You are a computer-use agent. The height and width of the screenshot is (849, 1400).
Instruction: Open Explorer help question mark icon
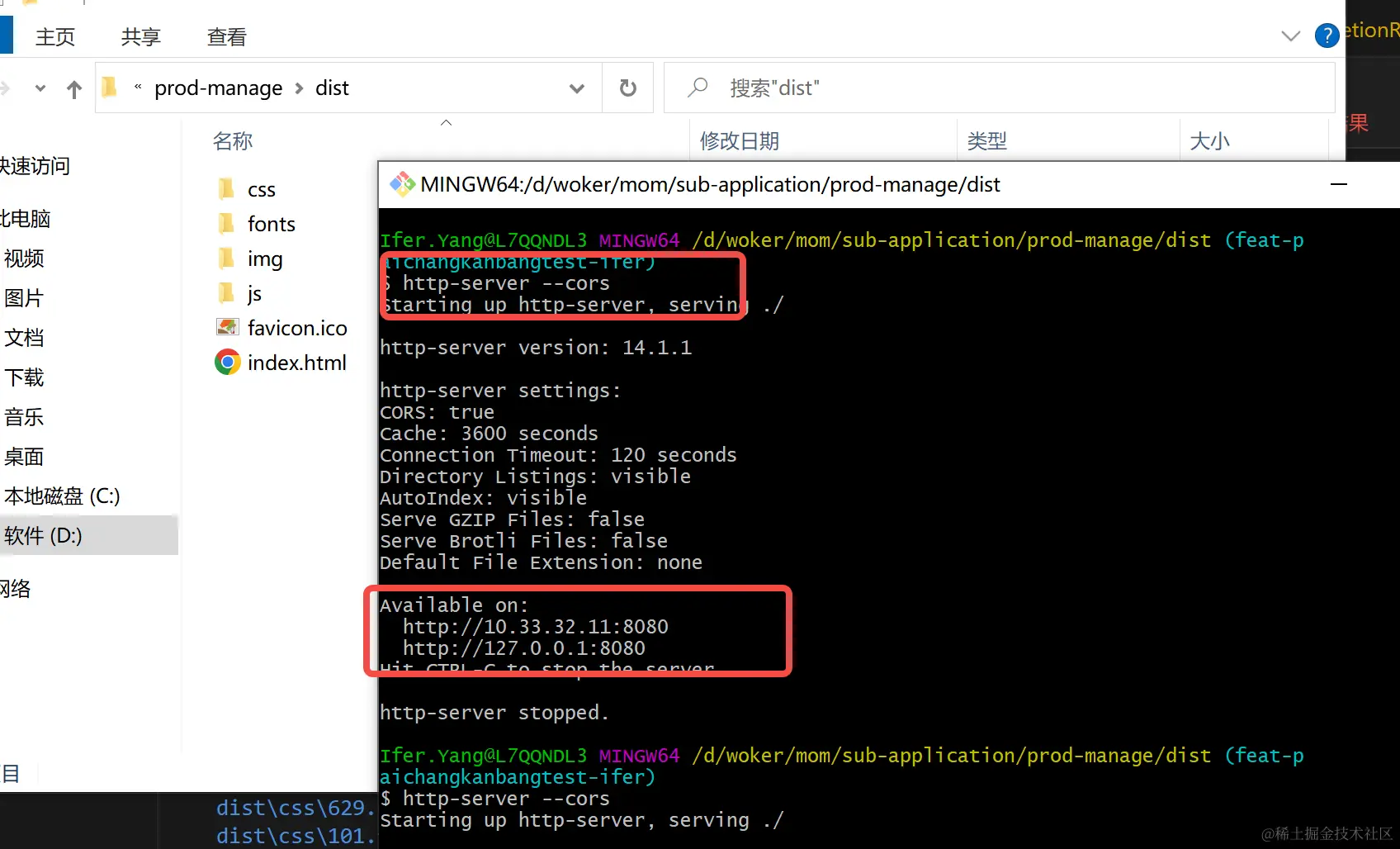click(1327, 36)
